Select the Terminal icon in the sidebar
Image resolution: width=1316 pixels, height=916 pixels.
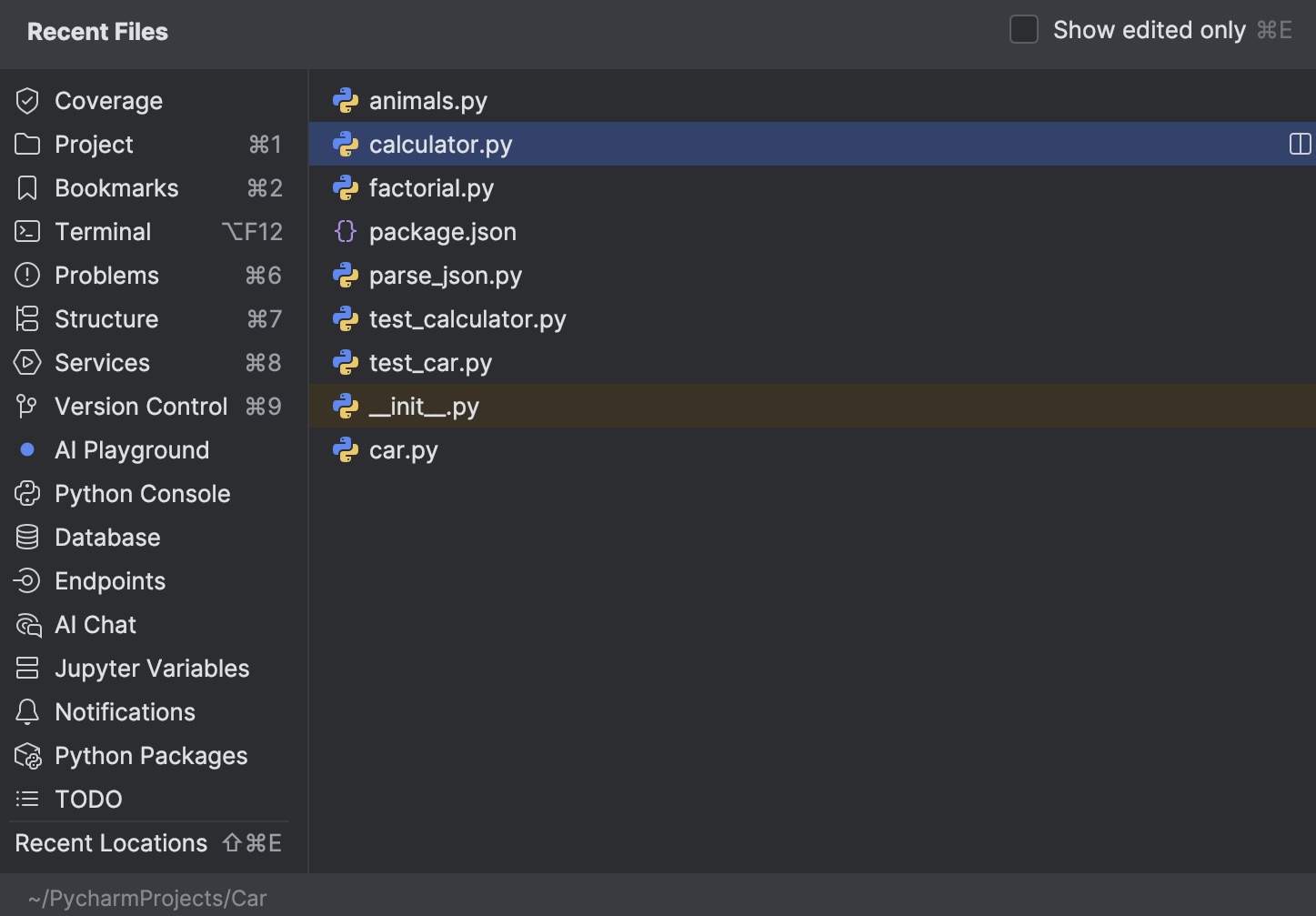pos(26,231)
